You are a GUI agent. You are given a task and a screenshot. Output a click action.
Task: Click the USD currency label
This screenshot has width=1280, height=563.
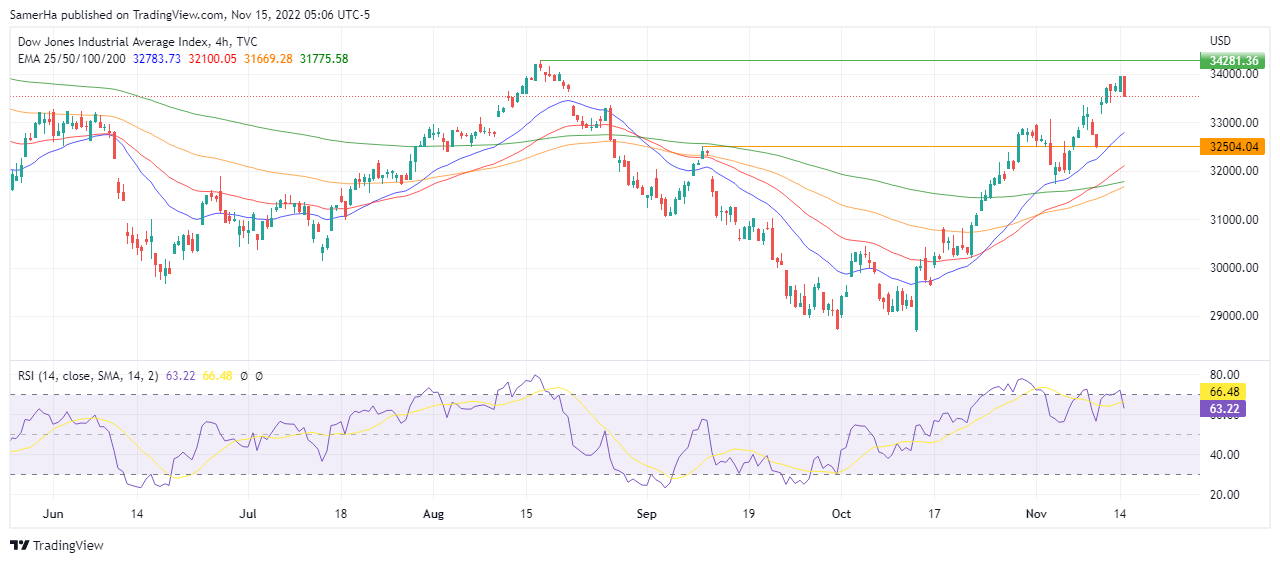[1220, 41]
